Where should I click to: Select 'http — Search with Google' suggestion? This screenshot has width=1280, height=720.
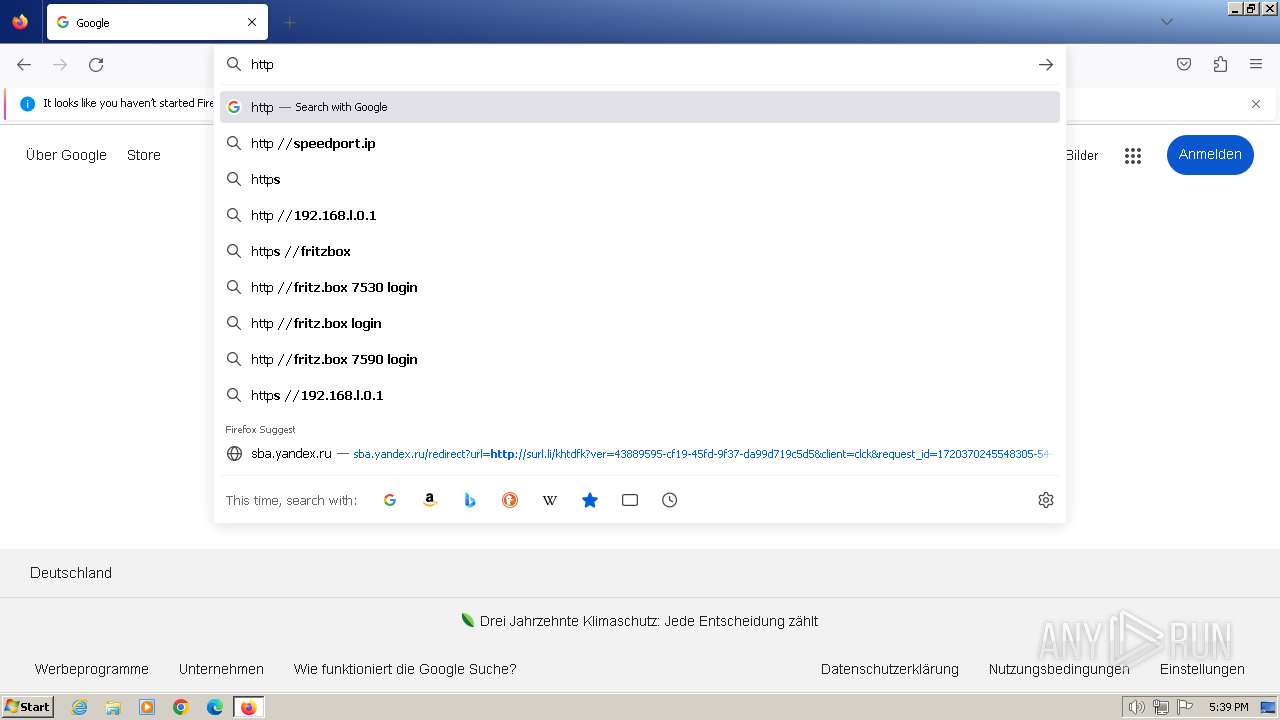click(x=640, y=107)
